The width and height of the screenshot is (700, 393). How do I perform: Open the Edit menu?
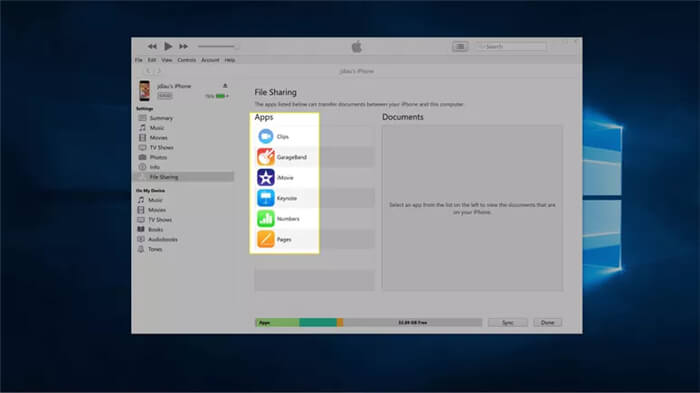(x=152, y=60)
